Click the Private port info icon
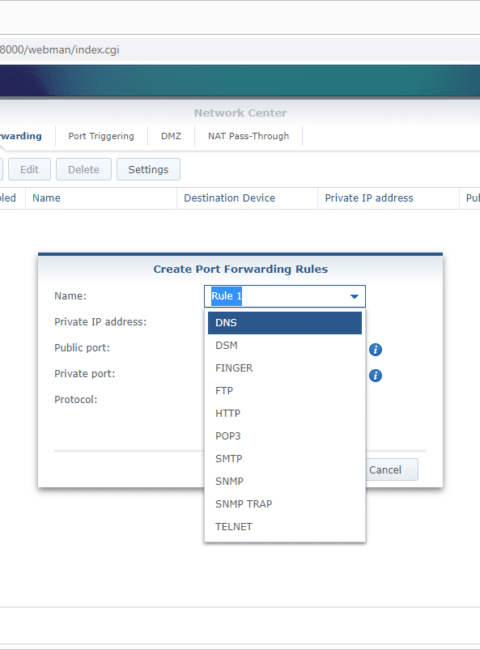Image resolution: width=480 pixels, height=650 pixels. pos(376,376)
